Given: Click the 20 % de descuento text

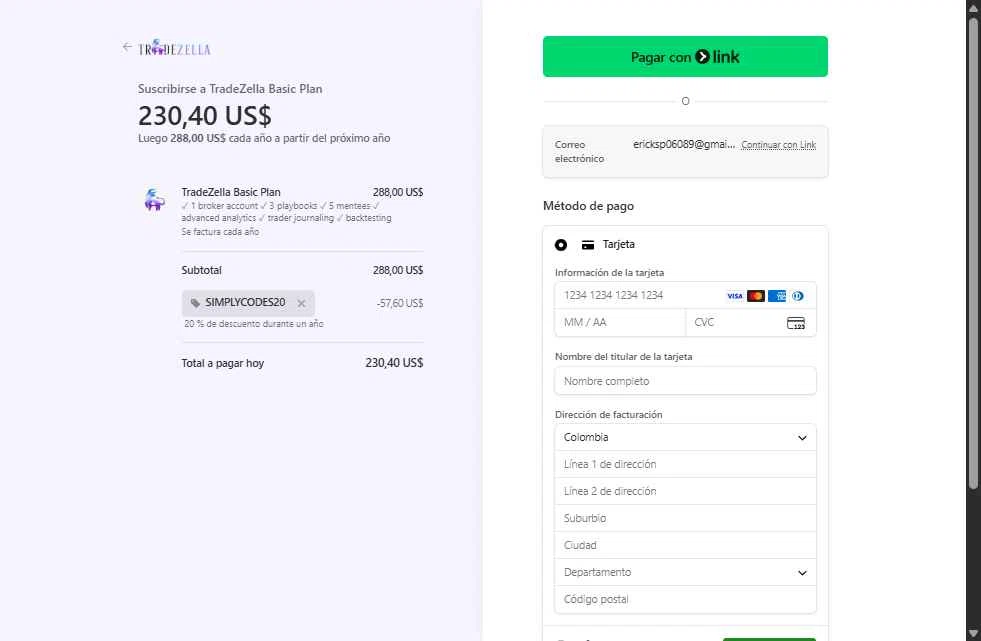Looking at the screenshot, I should click(x=253, y=324).
